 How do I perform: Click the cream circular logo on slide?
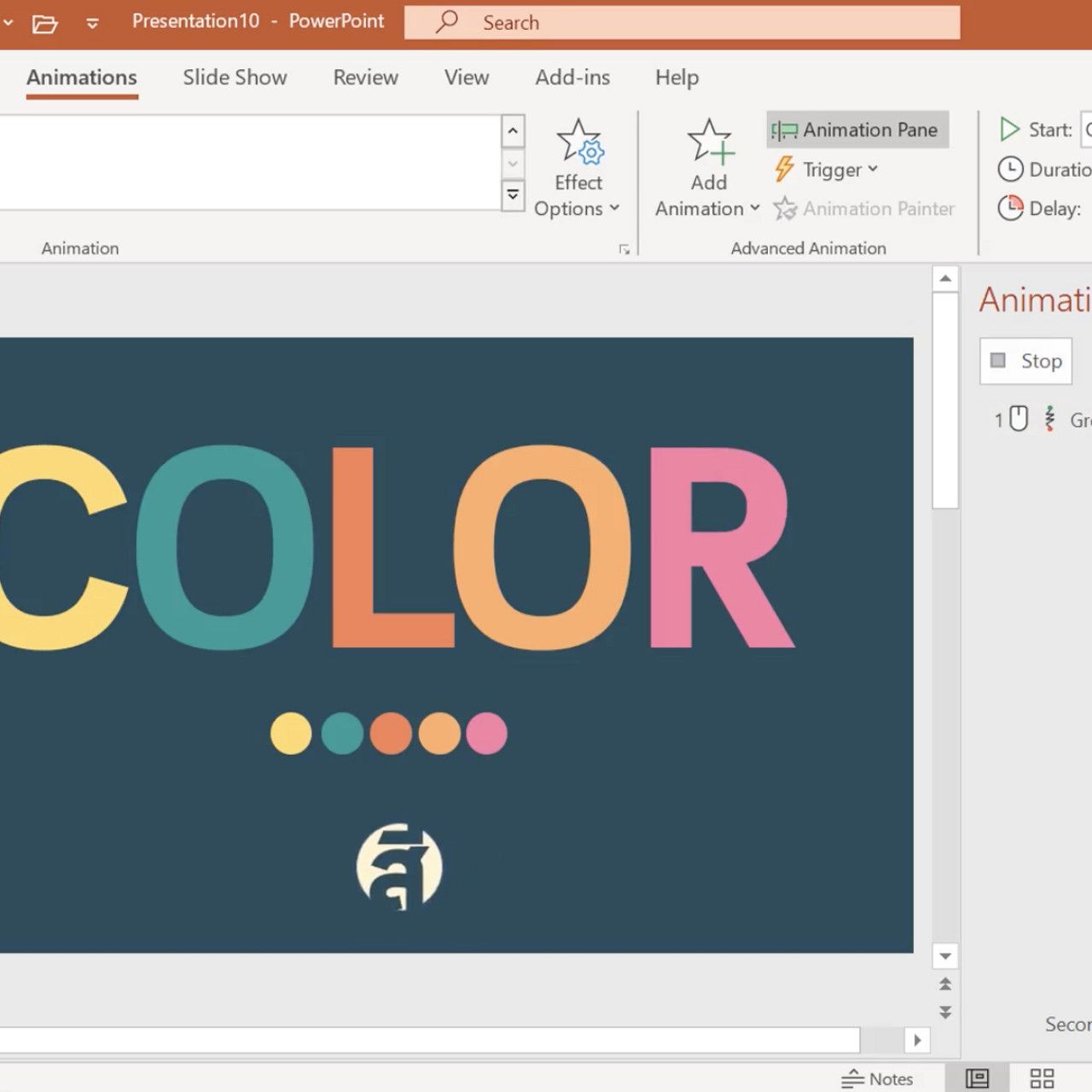point(399,867)
